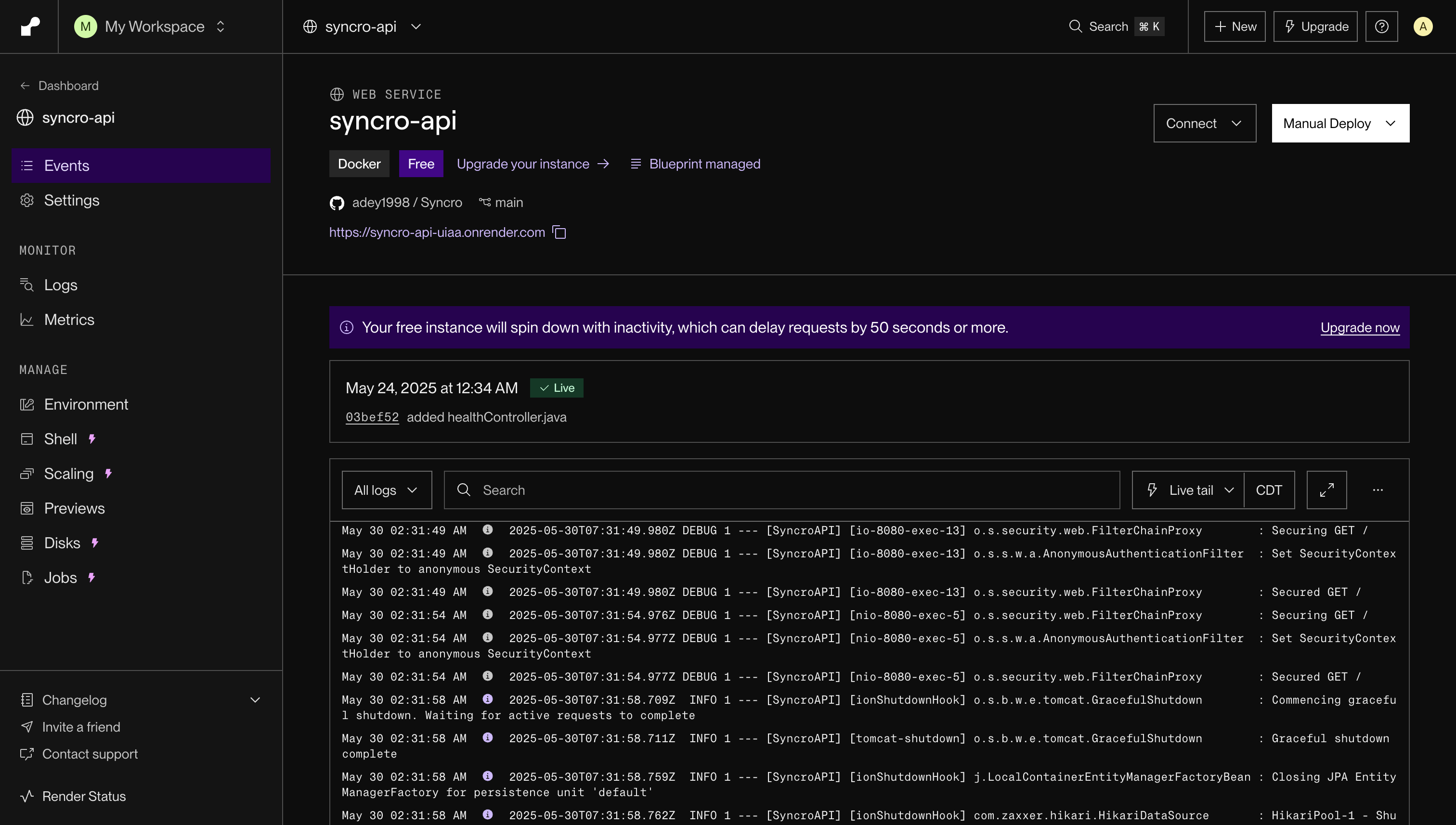This screenshot has width=1456, height=825.
Task: Click the Previews eye icon
Action: [x=26, y=508]
